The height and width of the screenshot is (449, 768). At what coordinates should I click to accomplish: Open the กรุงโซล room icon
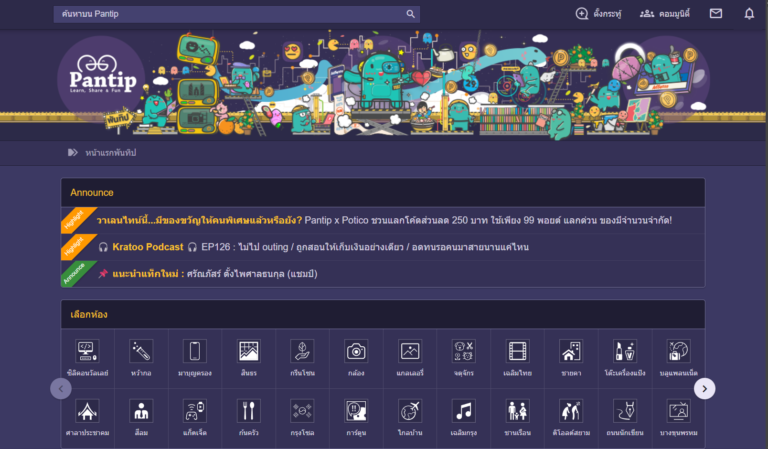coord(302,411)
